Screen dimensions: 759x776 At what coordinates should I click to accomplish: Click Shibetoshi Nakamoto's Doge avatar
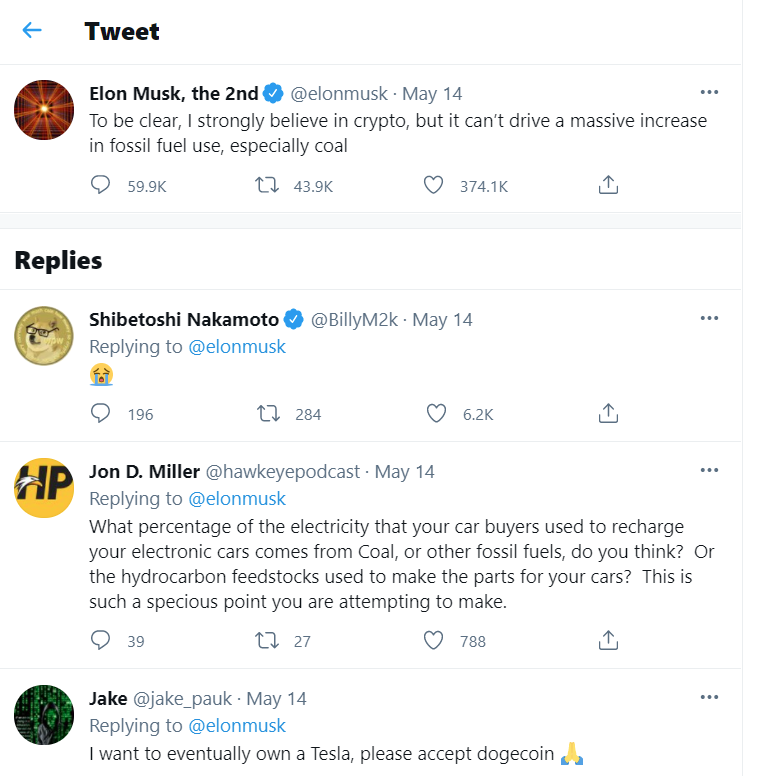point(44,336)
